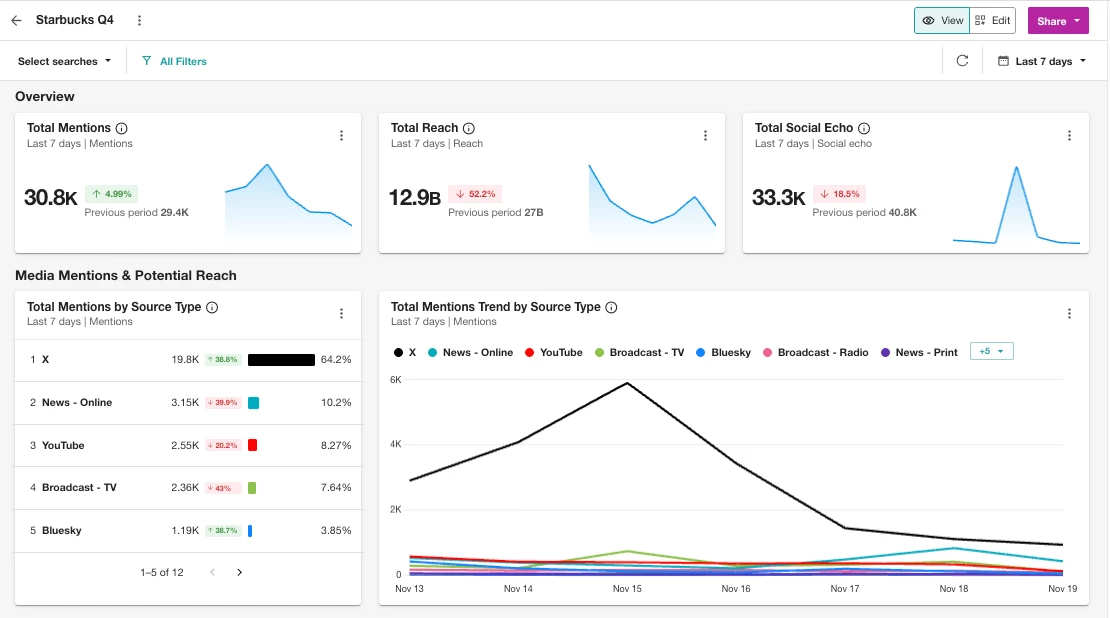Click the Total Social Echo sparkline

coord(1016,205)
